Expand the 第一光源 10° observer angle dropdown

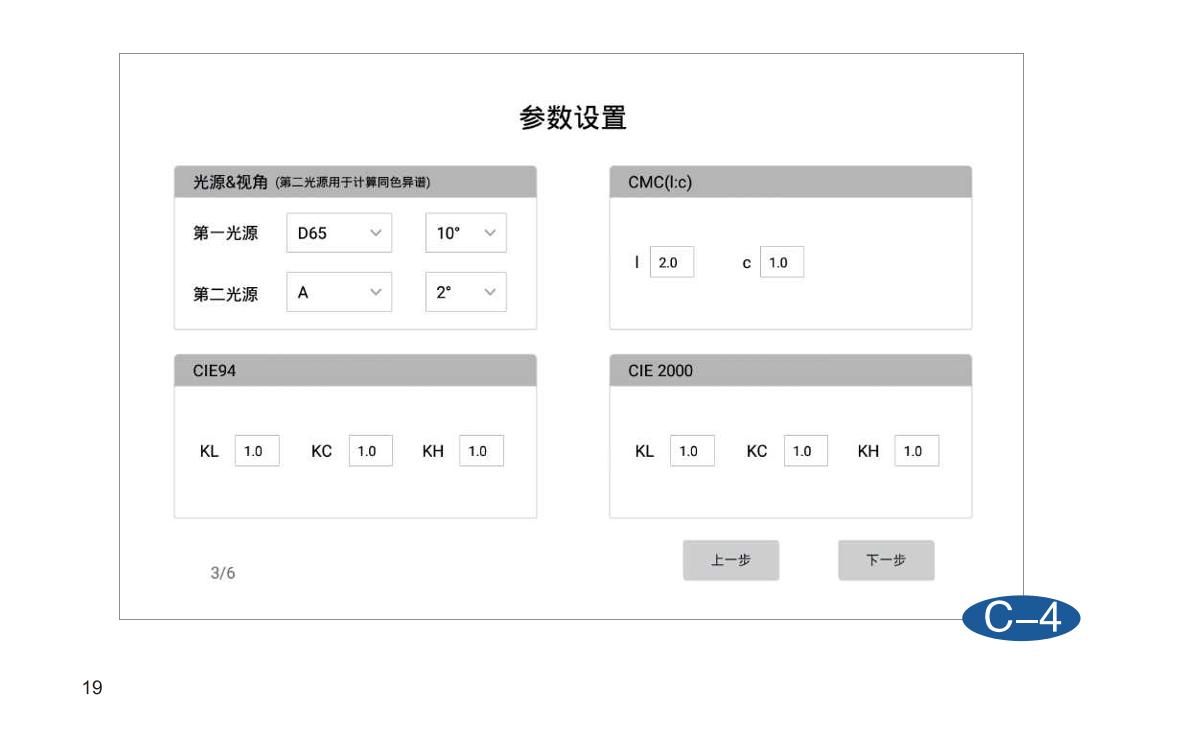click(466, 233)
